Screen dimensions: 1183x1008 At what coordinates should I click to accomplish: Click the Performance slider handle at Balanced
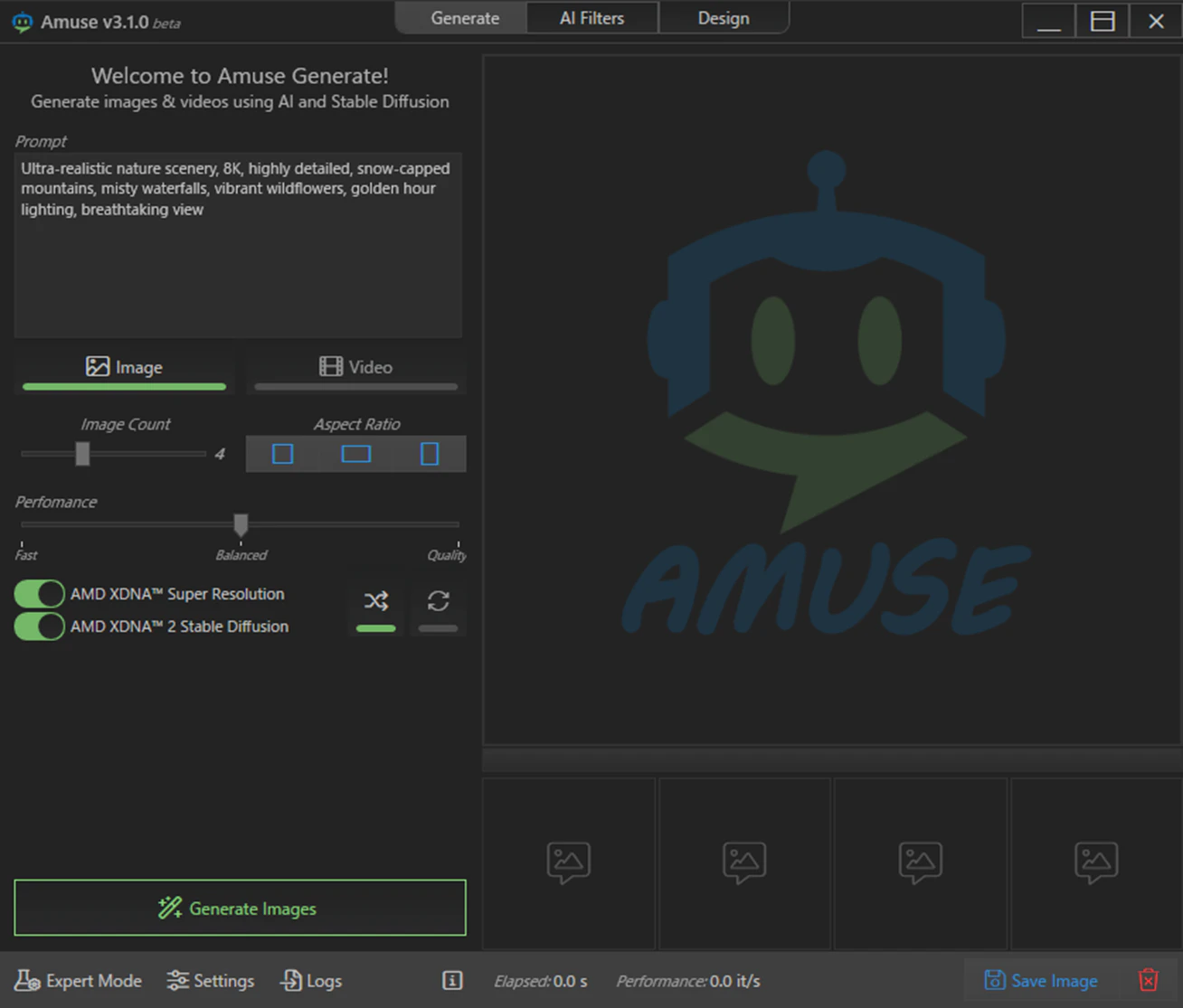(241, 524)
